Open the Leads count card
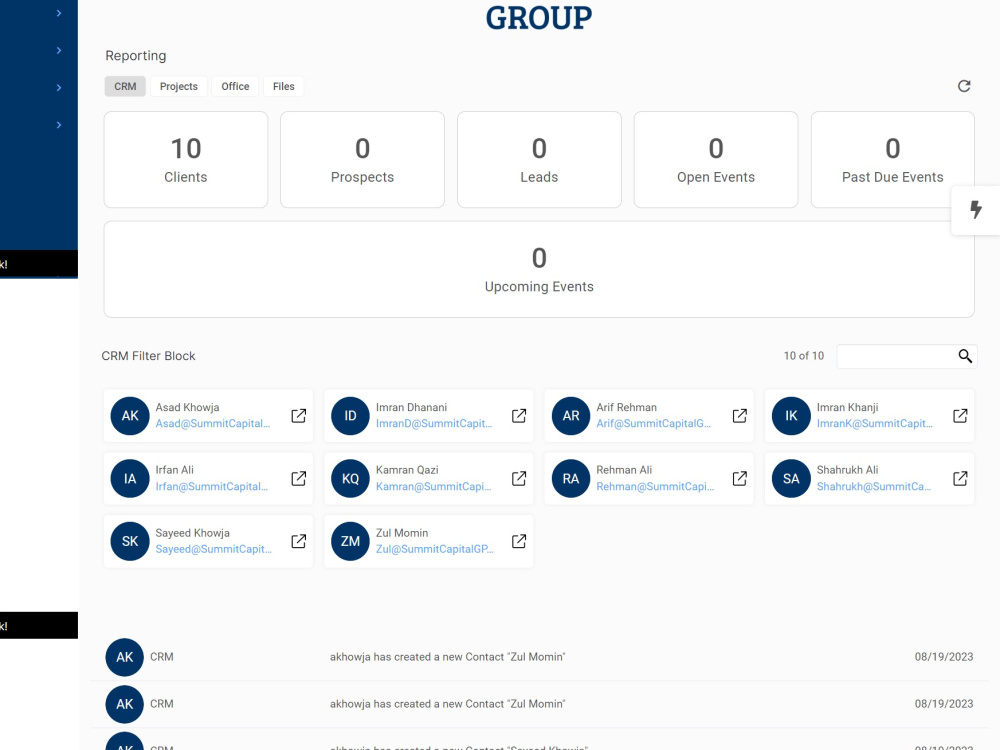 (x=539, y=159)
